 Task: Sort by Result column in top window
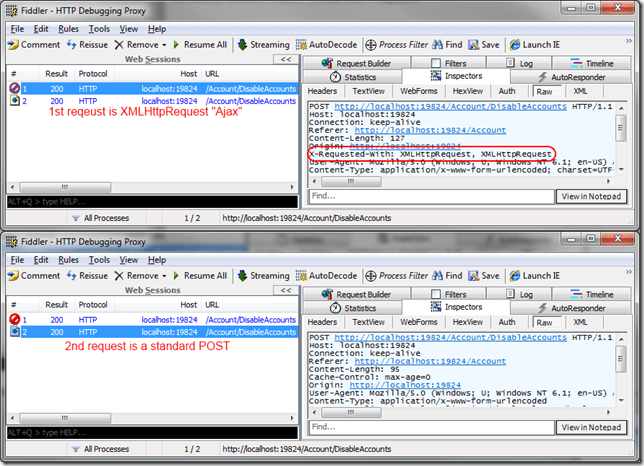[x=56, y=74]
